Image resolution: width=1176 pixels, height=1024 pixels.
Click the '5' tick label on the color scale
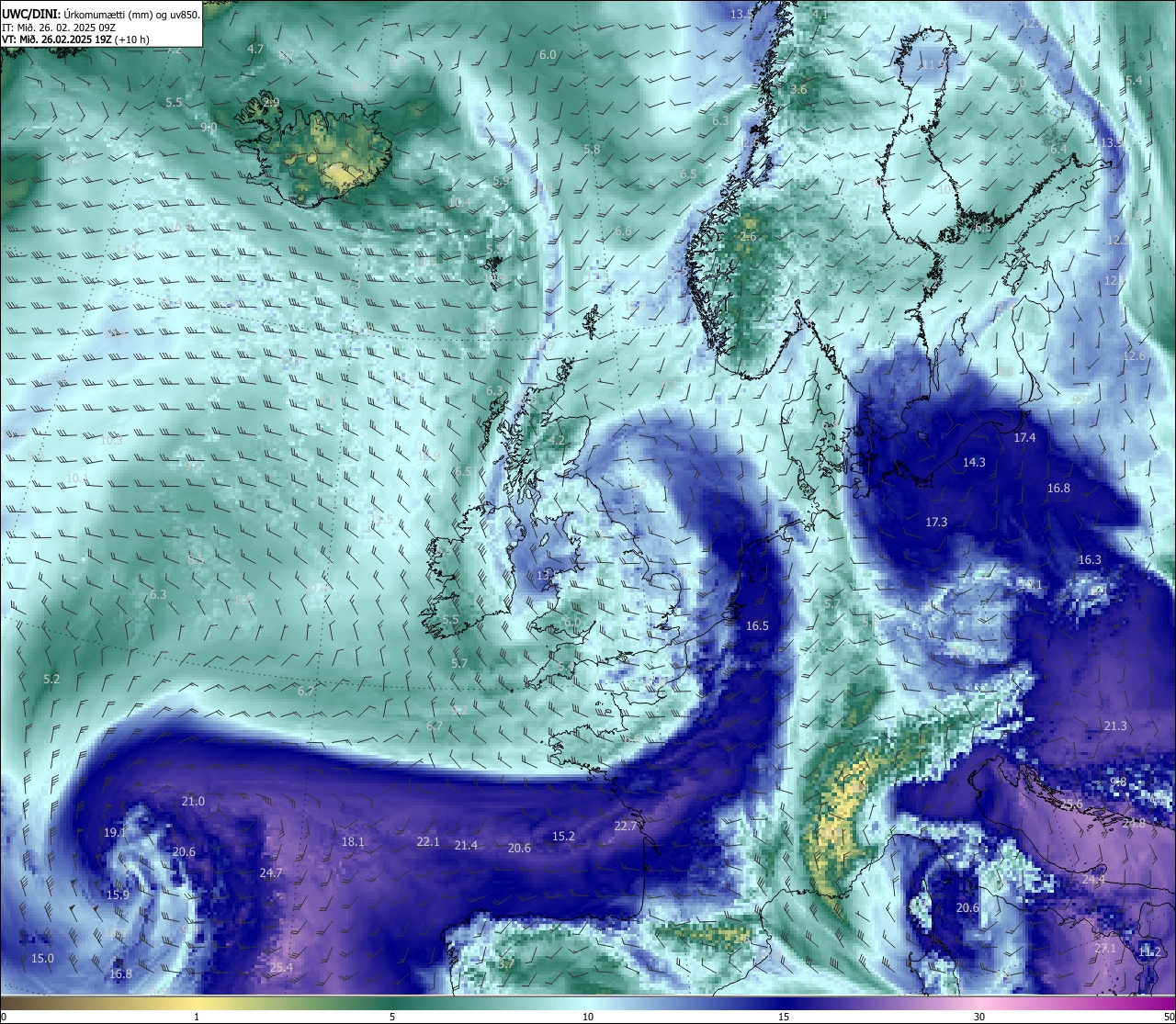coord(392,1017)
